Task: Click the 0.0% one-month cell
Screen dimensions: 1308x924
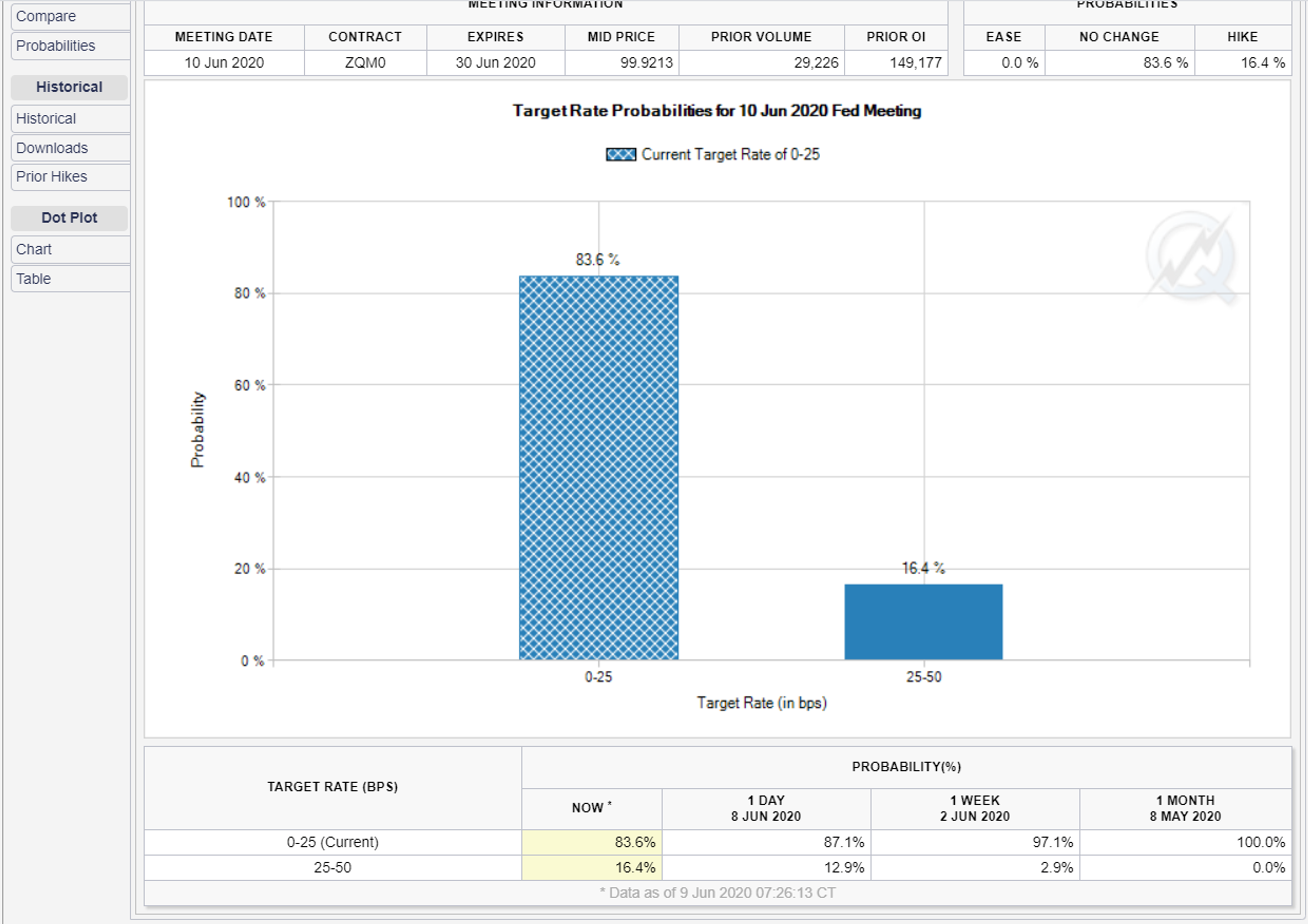Action: click(1185, 867)
